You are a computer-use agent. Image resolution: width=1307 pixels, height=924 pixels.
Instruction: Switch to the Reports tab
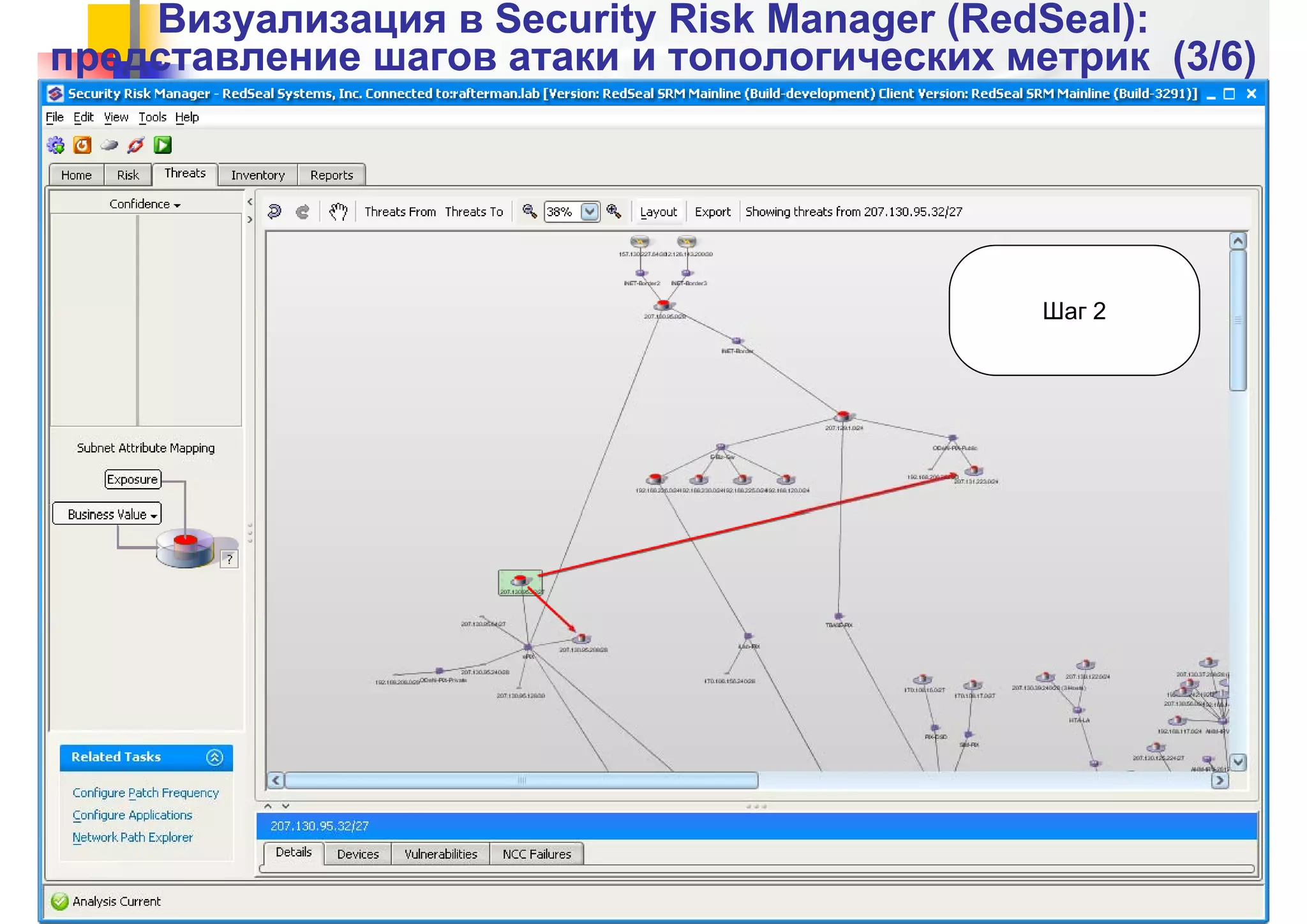pos(332,175)
